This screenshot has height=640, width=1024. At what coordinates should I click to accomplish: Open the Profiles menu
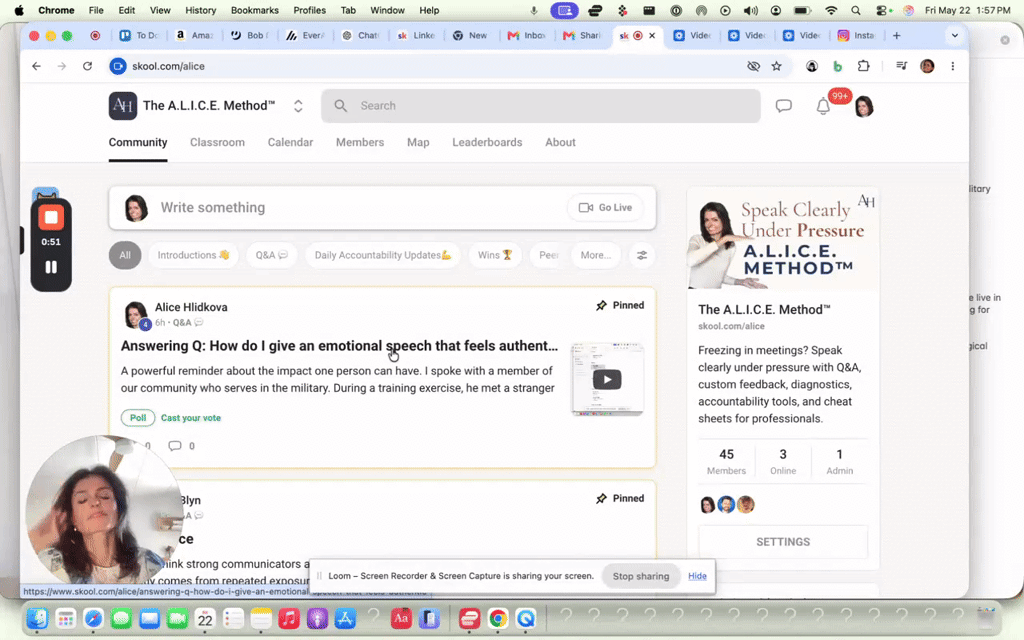(310, 10)
